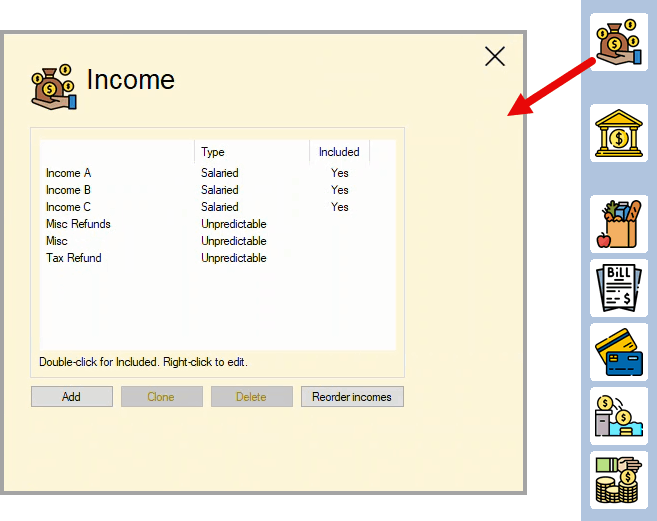The width and height of the screenshot is (657, 521).
Task: Select the Tax Refund row
Action: [217, 258]
